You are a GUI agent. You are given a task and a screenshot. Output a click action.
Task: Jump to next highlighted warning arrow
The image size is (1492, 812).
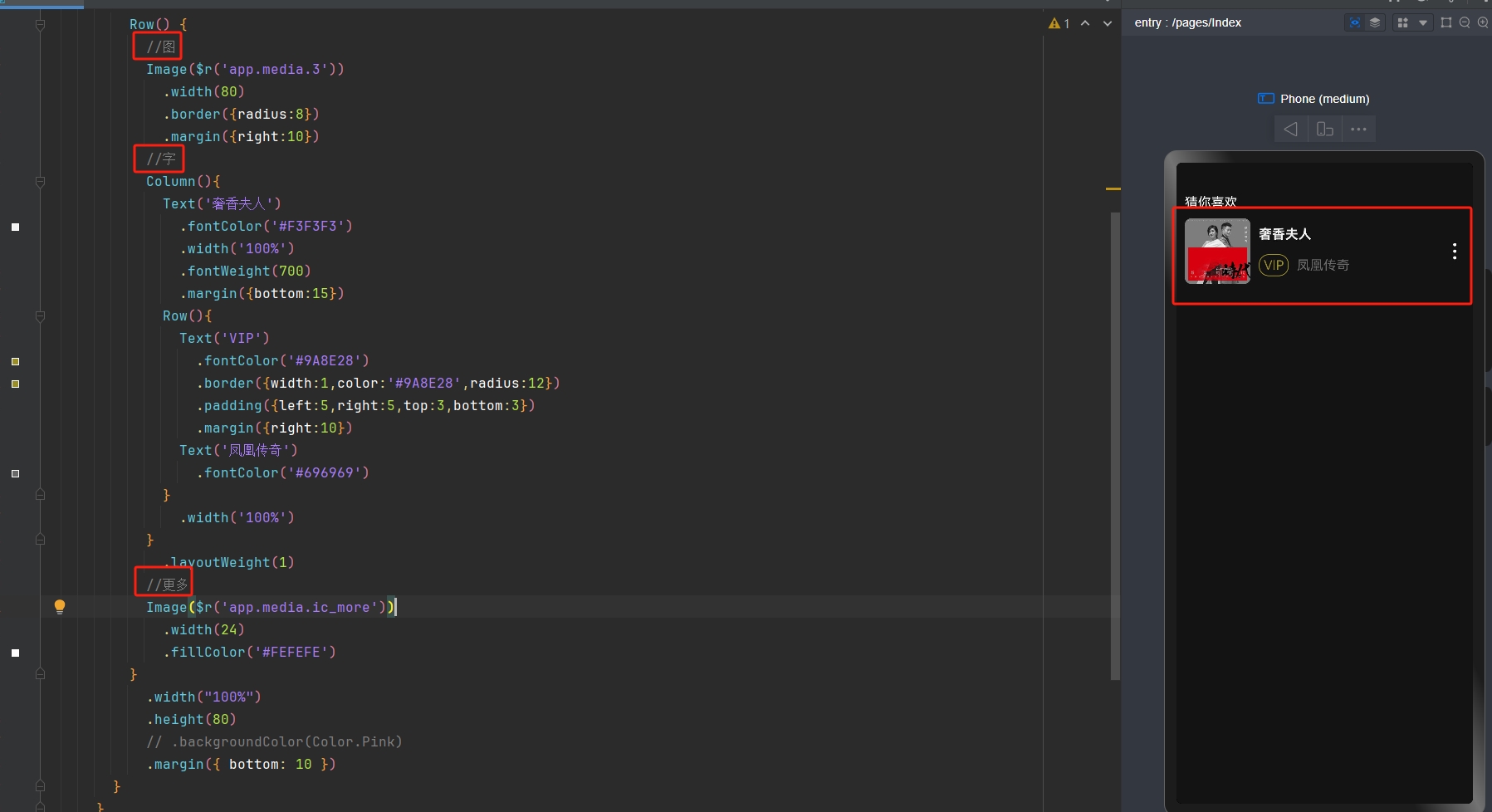pyautogui.click(x=1107, y=24)
